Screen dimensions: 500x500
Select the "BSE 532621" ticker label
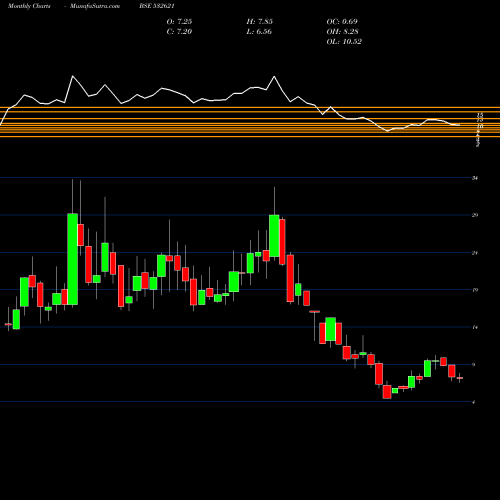click(157, 6)
